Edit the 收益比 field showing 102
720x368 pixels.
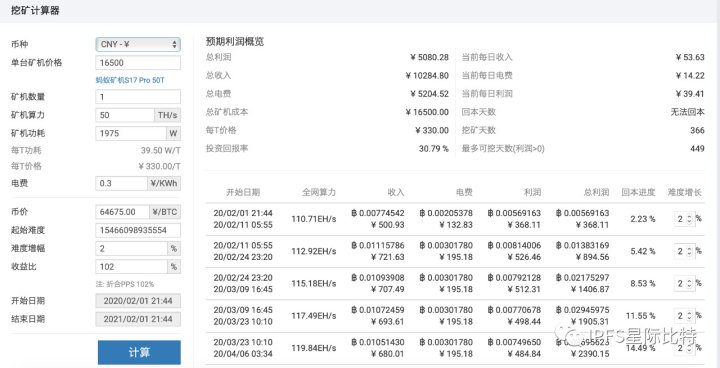tap(131, 267)
